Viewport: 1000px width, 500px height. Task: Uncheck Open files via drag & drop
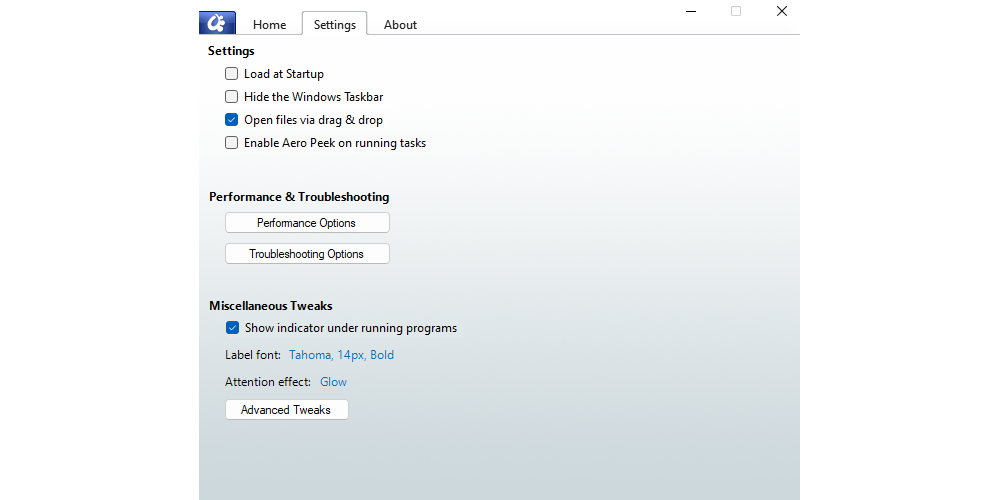(232, 120)
